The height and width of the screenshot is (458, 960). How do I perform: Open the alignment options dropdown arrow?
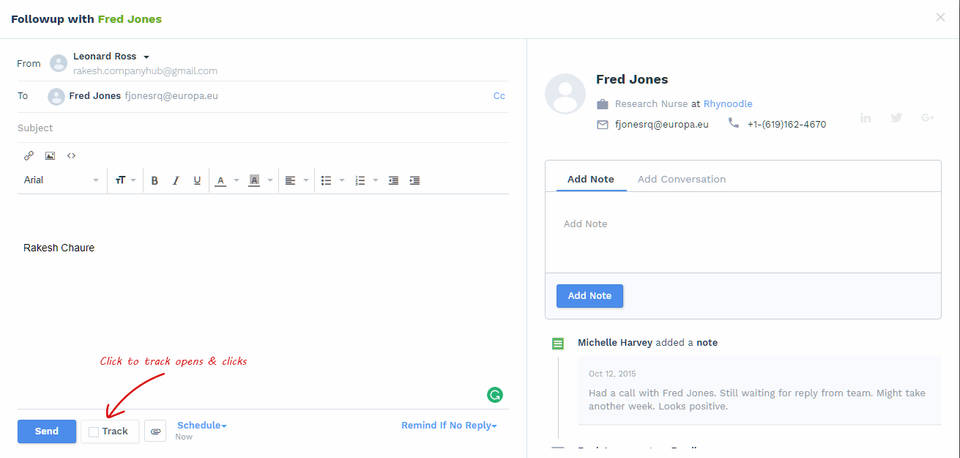[306, 181]
